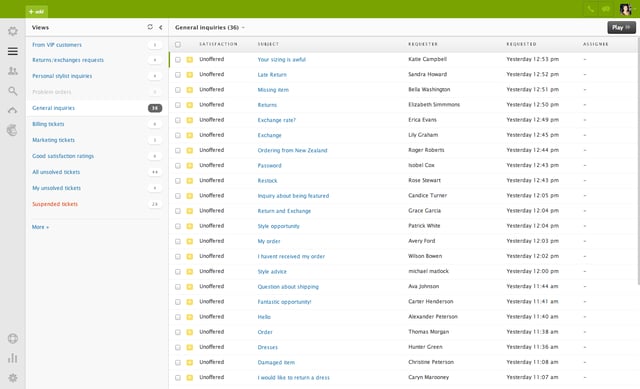
Task: Select the 'All unsolved tickets' view
Action: [x=56, y=172]
